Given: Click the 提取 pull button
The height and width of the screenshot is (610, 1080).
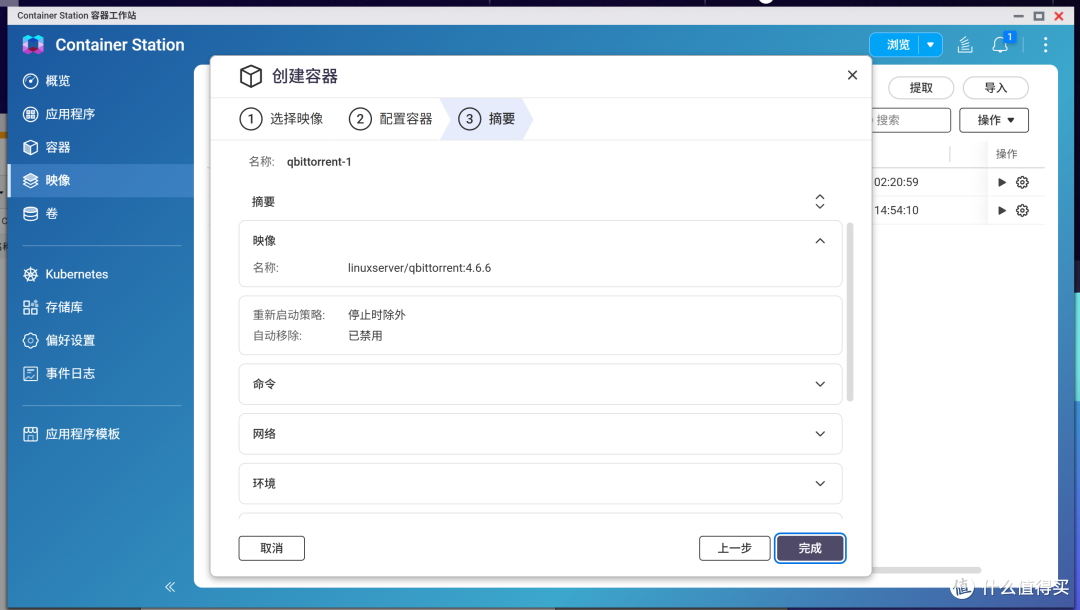Looking at the screenshot, I should [x=921, y=87].
